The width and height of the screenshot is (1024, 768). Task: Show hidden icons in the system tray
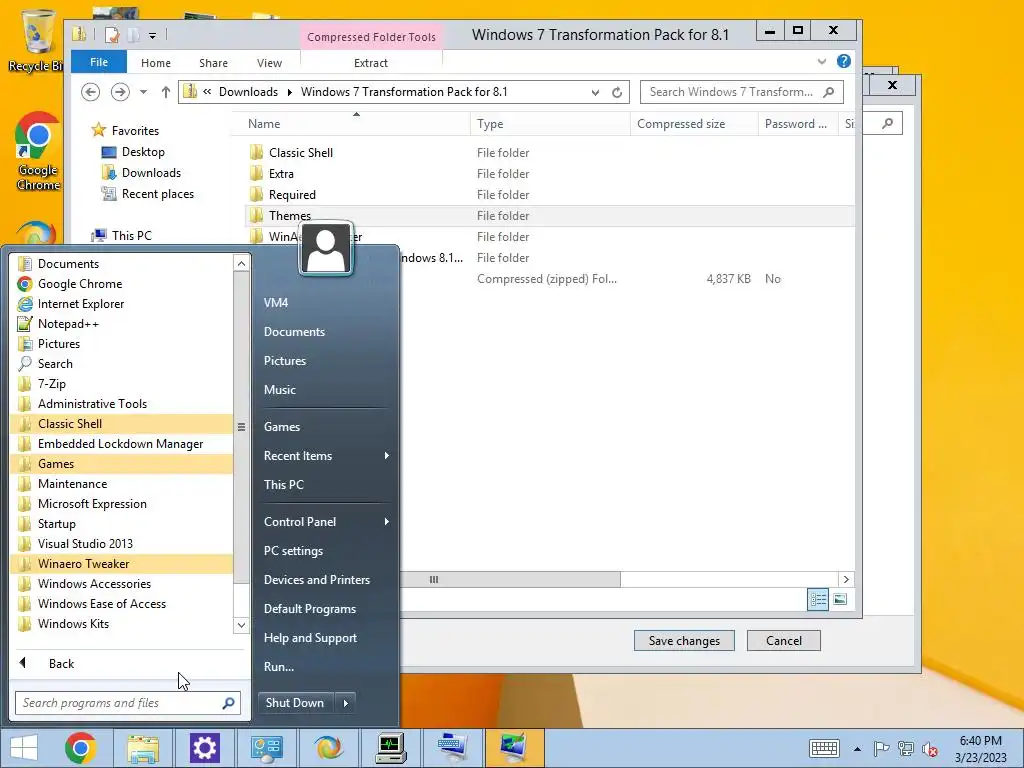pyautogui.click(x=857, y=749)
